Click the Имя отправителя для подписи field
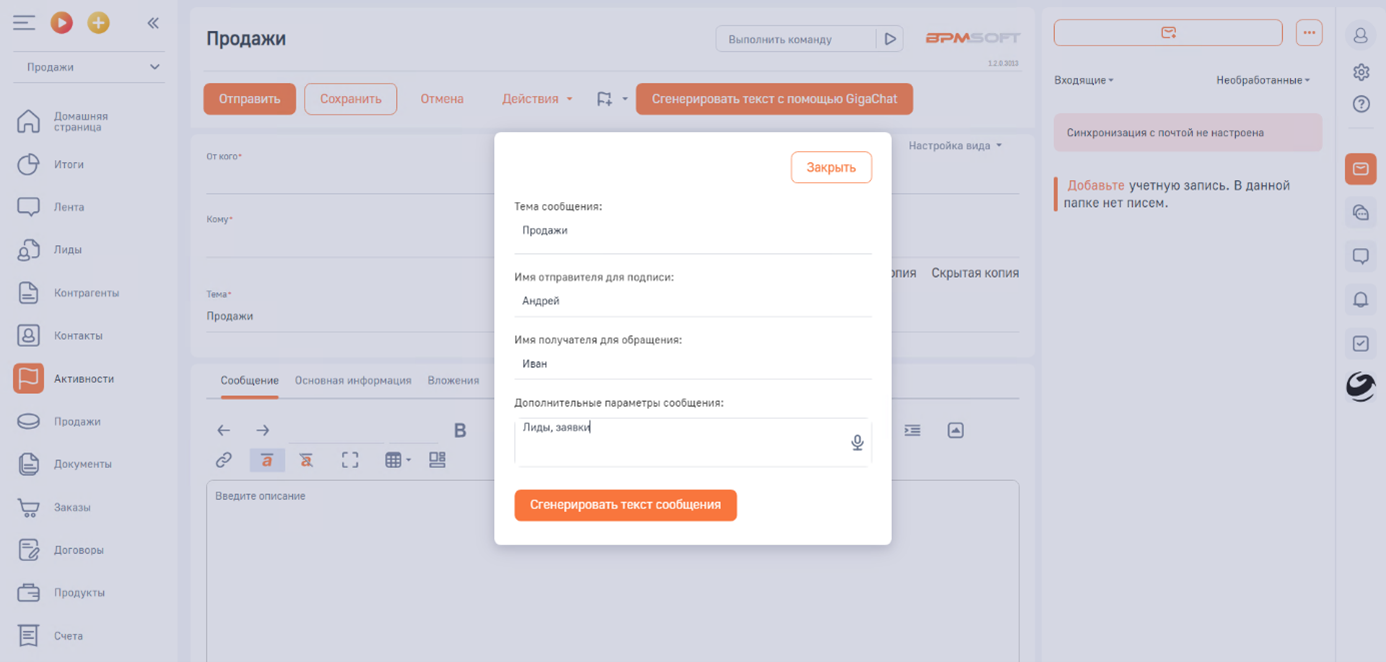 pos(693,301)
